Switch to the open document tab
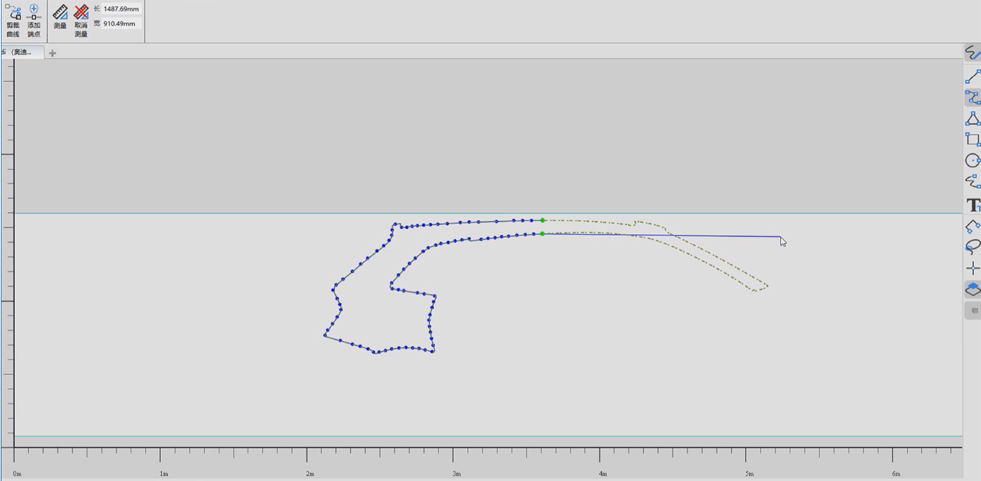Screen dimensions: 981x481 (21, 52)
